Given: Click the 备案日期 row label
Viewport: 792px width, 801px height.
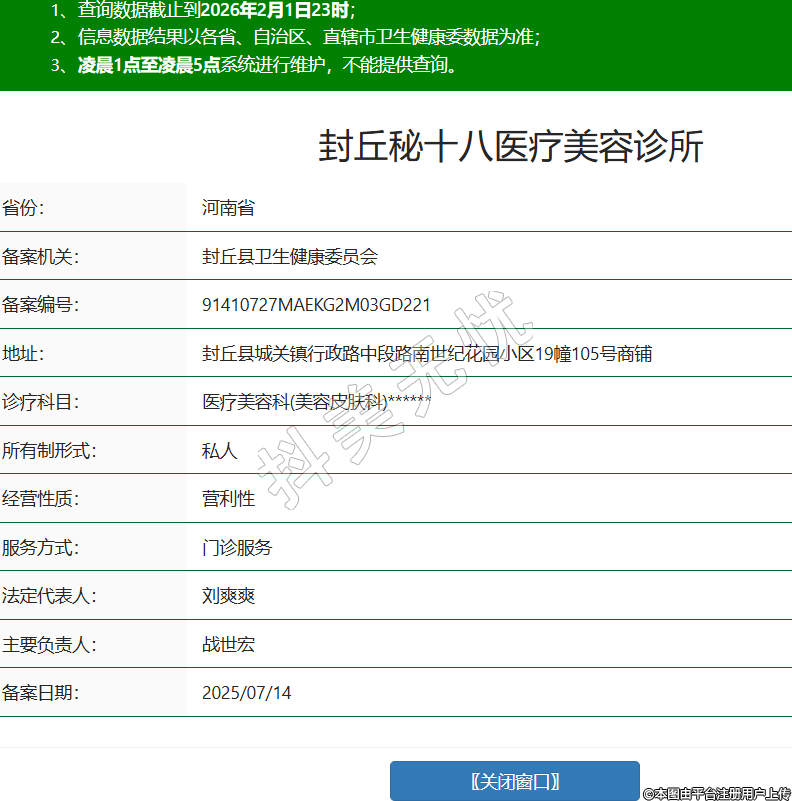Looking at the screenshot, I should coord(40,693).
